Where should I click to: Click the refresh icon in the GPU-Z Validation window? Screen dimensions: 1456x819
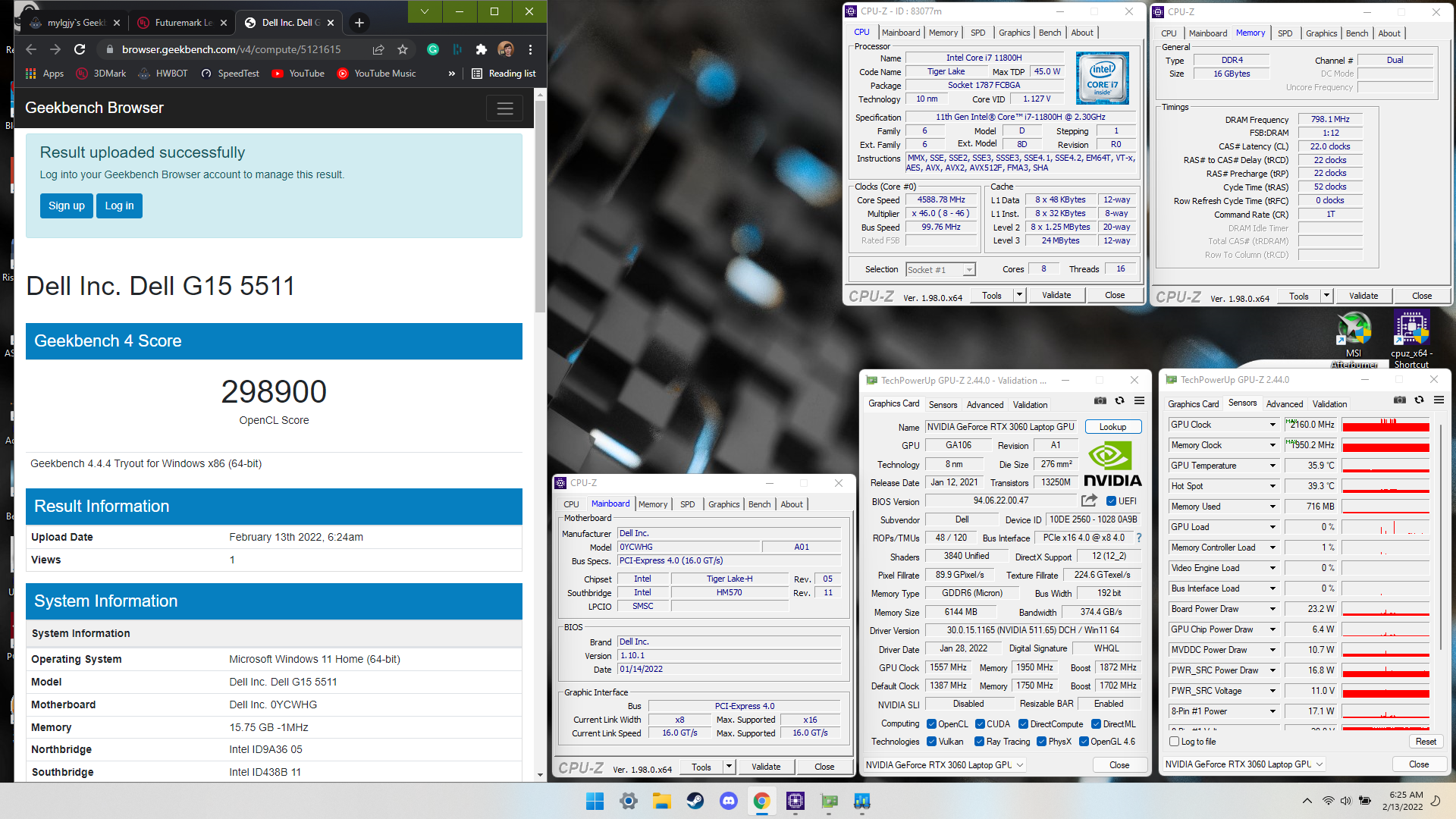click(x=1119, y=400)
